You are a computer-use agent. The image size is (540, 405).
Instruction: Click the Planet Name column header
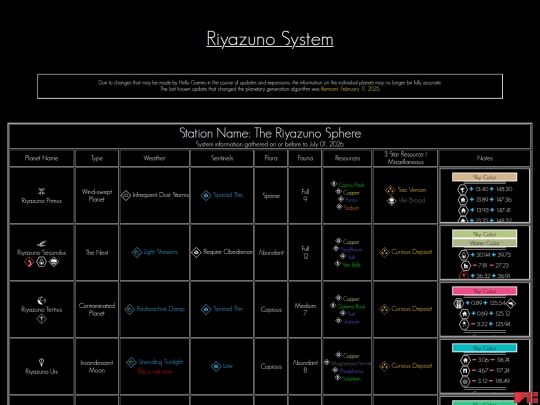pyautogui.click(x=42, y=158)
